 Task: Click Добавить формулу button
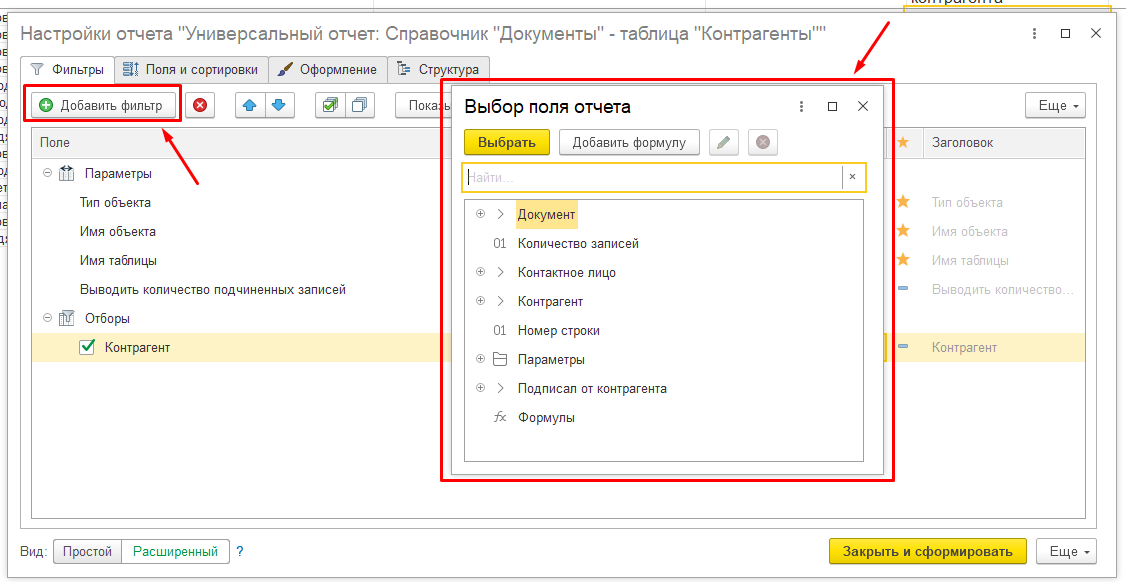(629, 142)
